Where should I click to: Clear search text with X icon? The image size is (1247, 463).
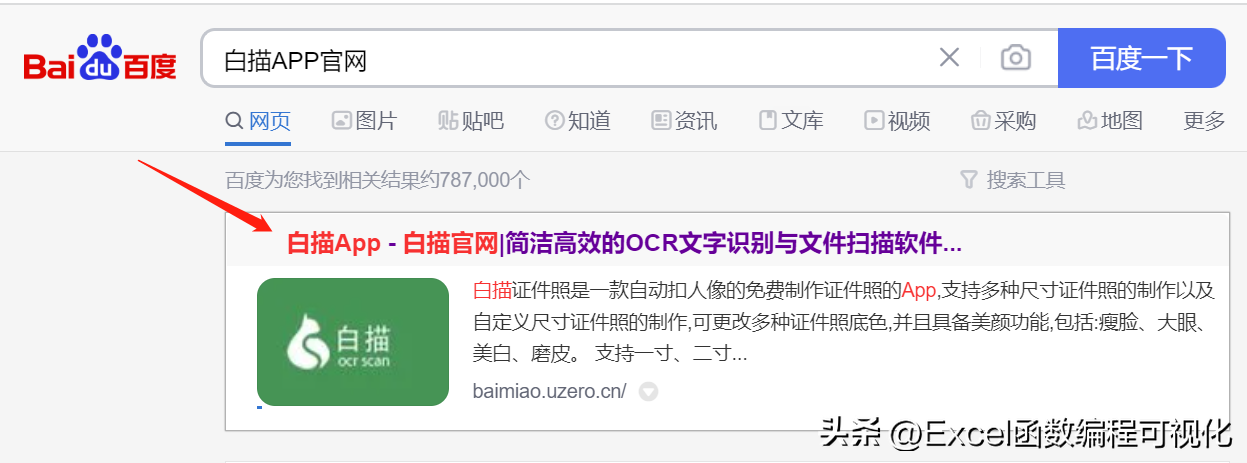pyautogui.click(x=949, y=58)
